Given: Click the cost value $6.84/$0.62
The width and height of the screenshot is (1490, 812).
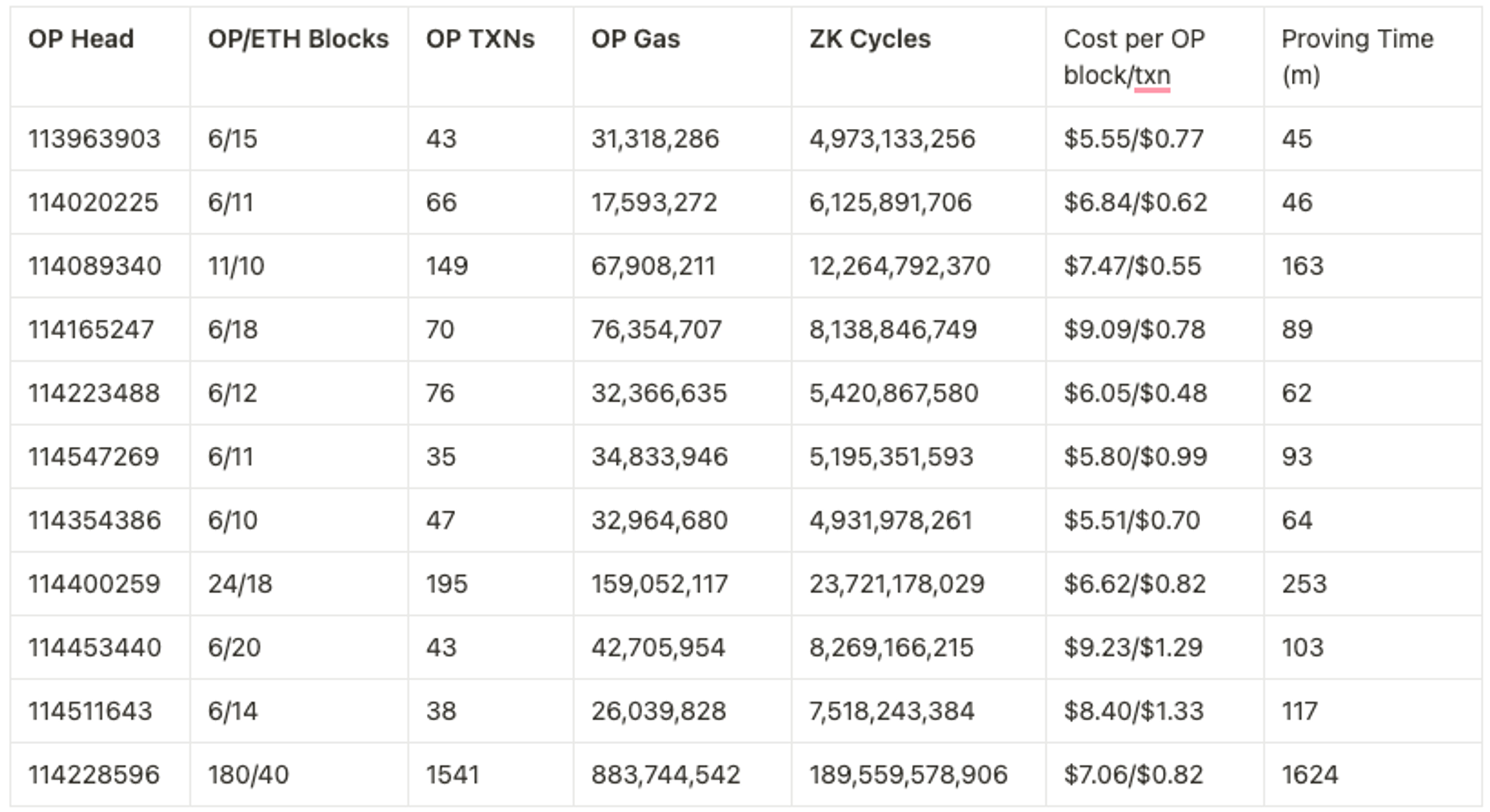Looking at the screenshot, I should click(1135, 202).
